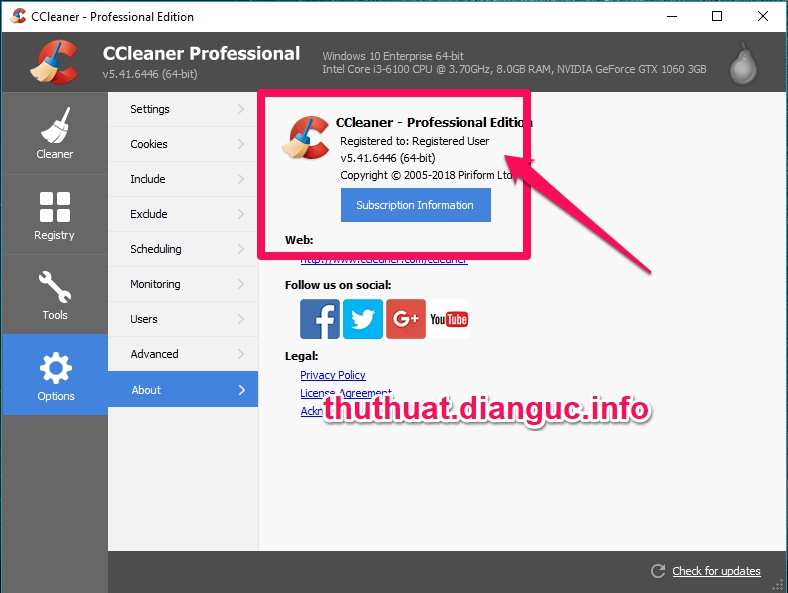Open the Settings options page
Screen dimensions: 788x593
tap(183, 109)
